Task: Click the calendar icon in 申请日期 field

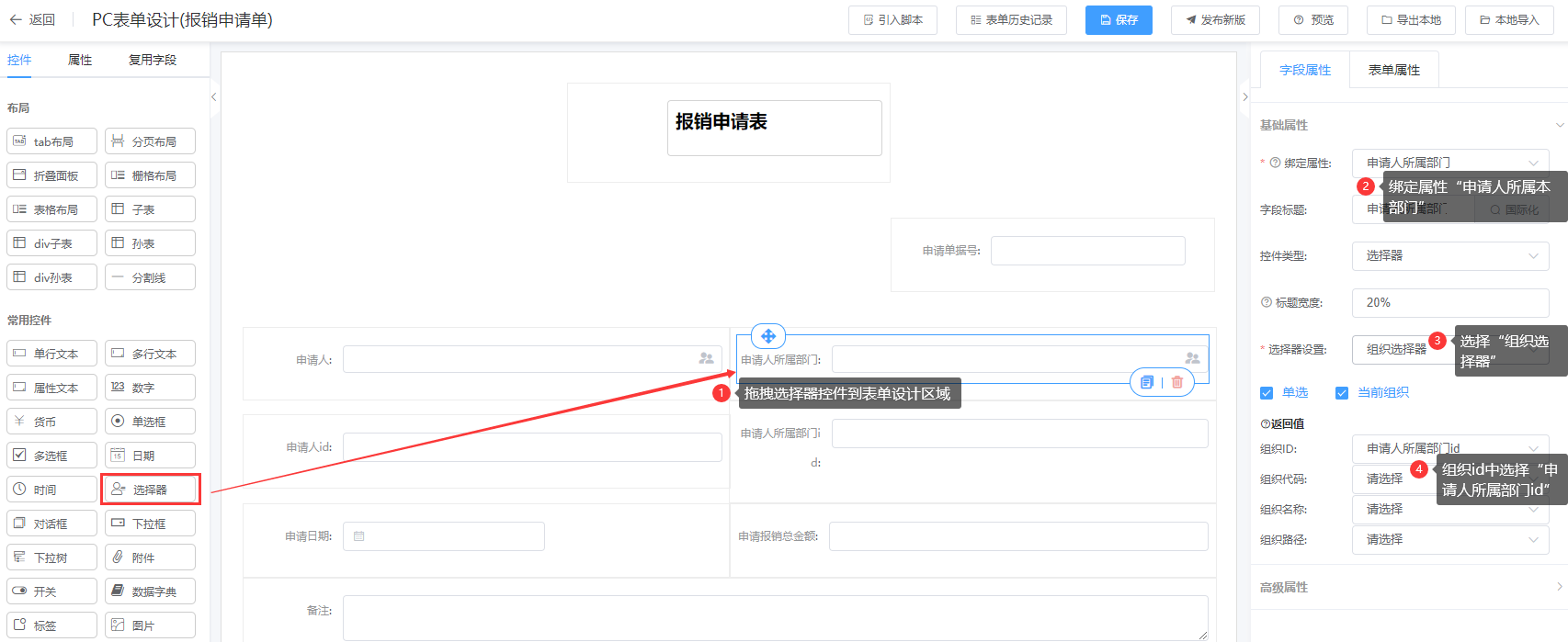Action: (359, 536)
